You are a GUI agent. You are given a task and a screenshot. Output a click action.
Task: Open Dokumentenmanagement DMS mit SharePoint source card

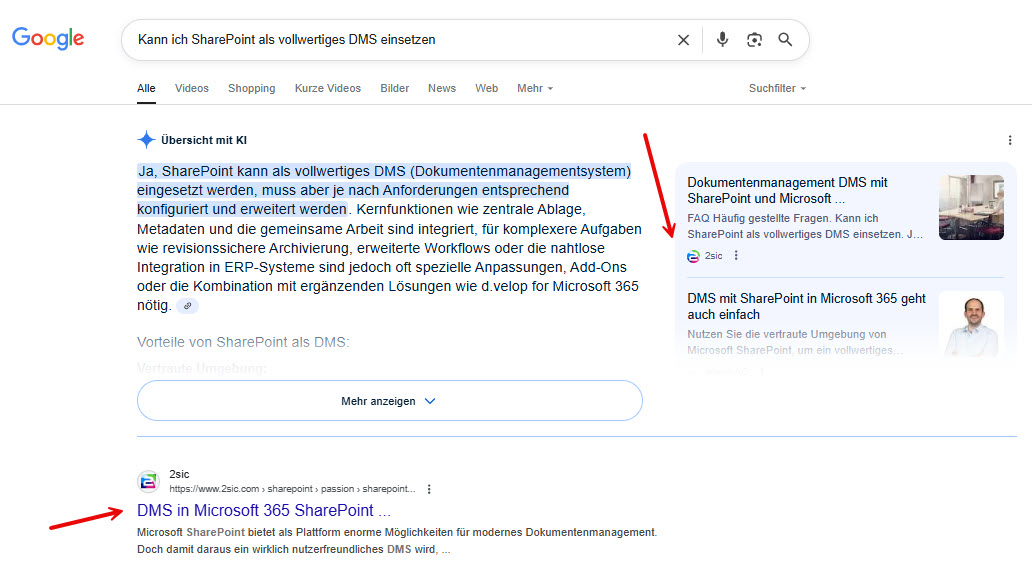point(787,190)
